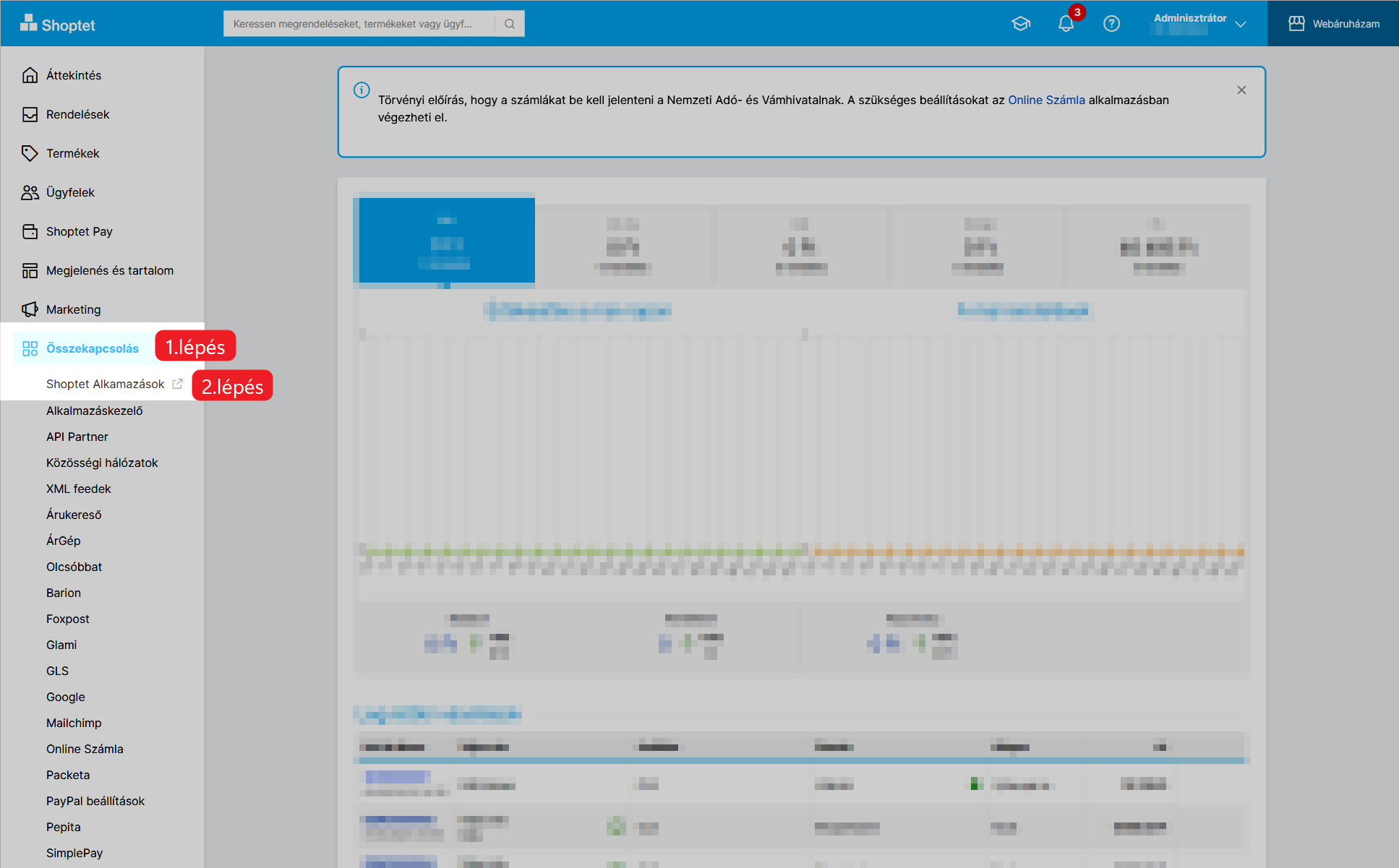Click the search magnifier icon
1399x868 pixels.
coord(510,24)
